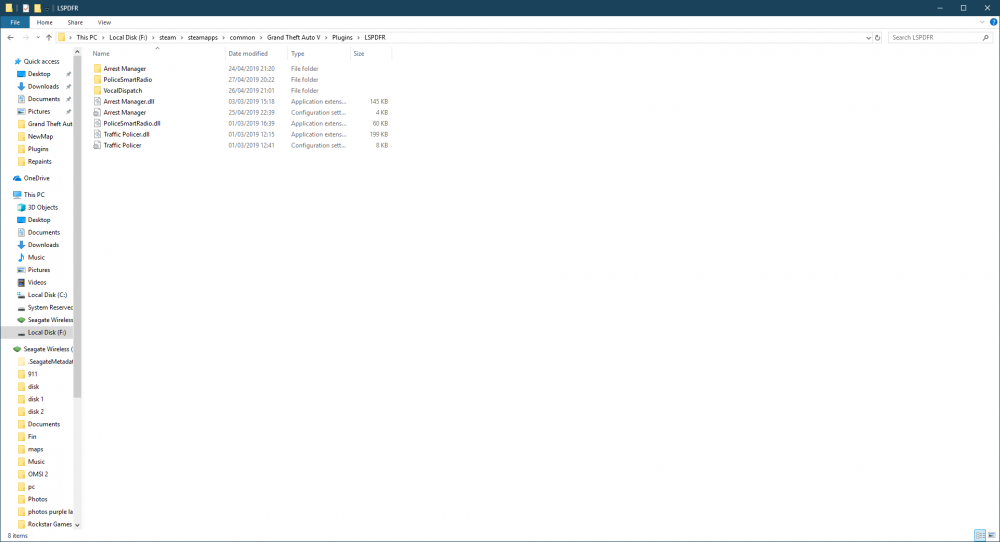1000x542 pixels.
Task: Open pinned Downloads under Quick access
Action: [43, 87]
